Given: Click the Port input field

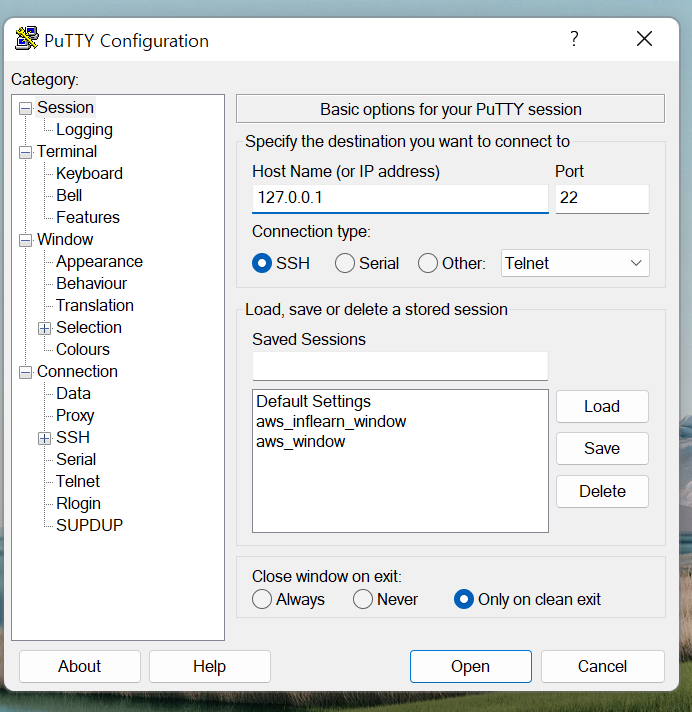Looking at the screenshot, I should (x=602, y=198).
